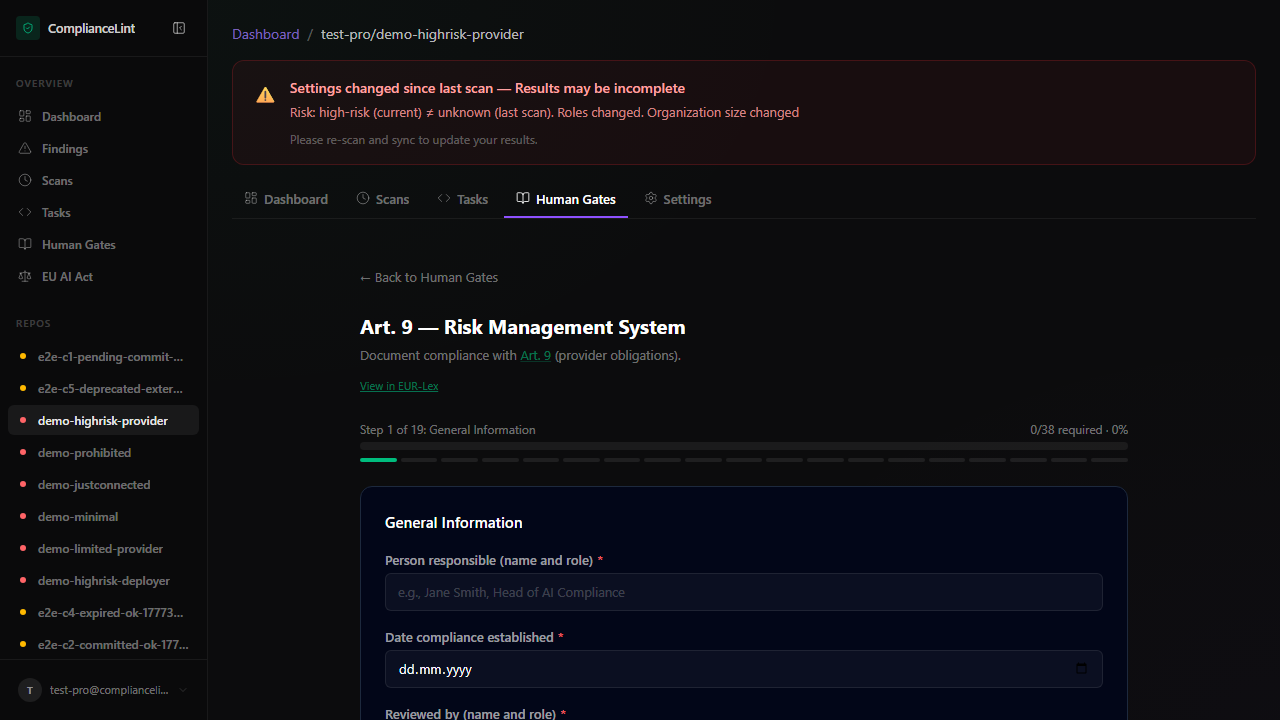Switch to the Settings tab
The height and width of the screenshot is (720, 1280).
[678, 199]
